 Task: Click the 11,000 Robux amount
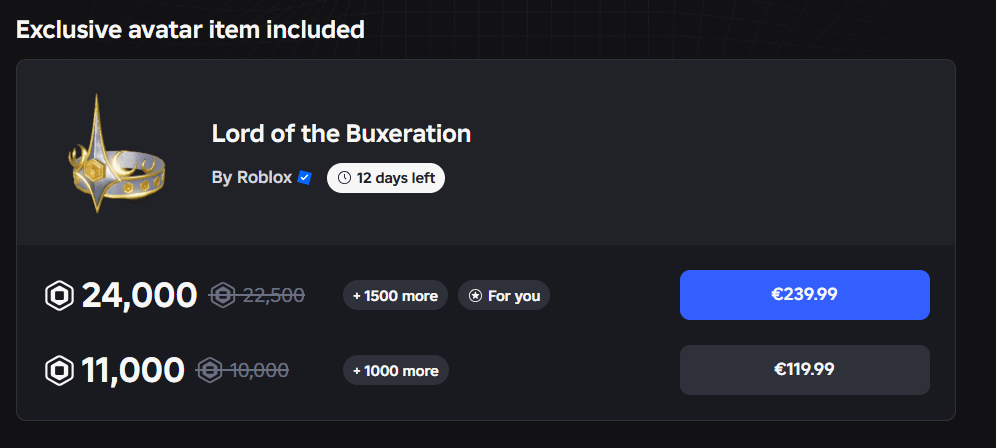click(133, 371)
